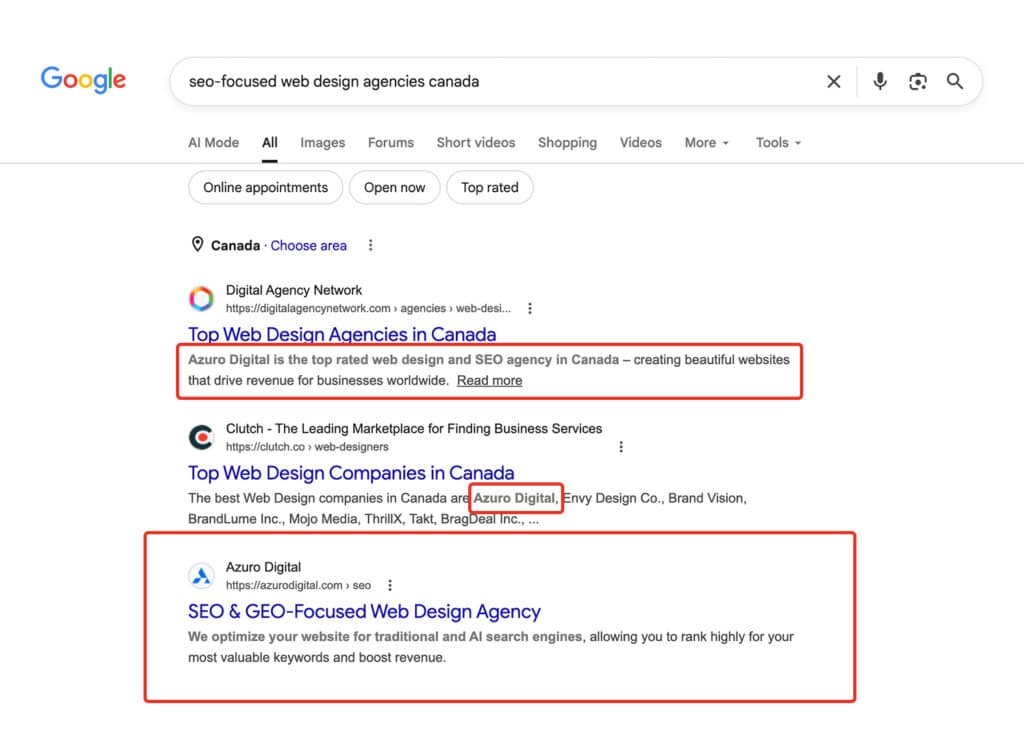
Task: Open the Forums tab
Action: [x=391, y=142]
